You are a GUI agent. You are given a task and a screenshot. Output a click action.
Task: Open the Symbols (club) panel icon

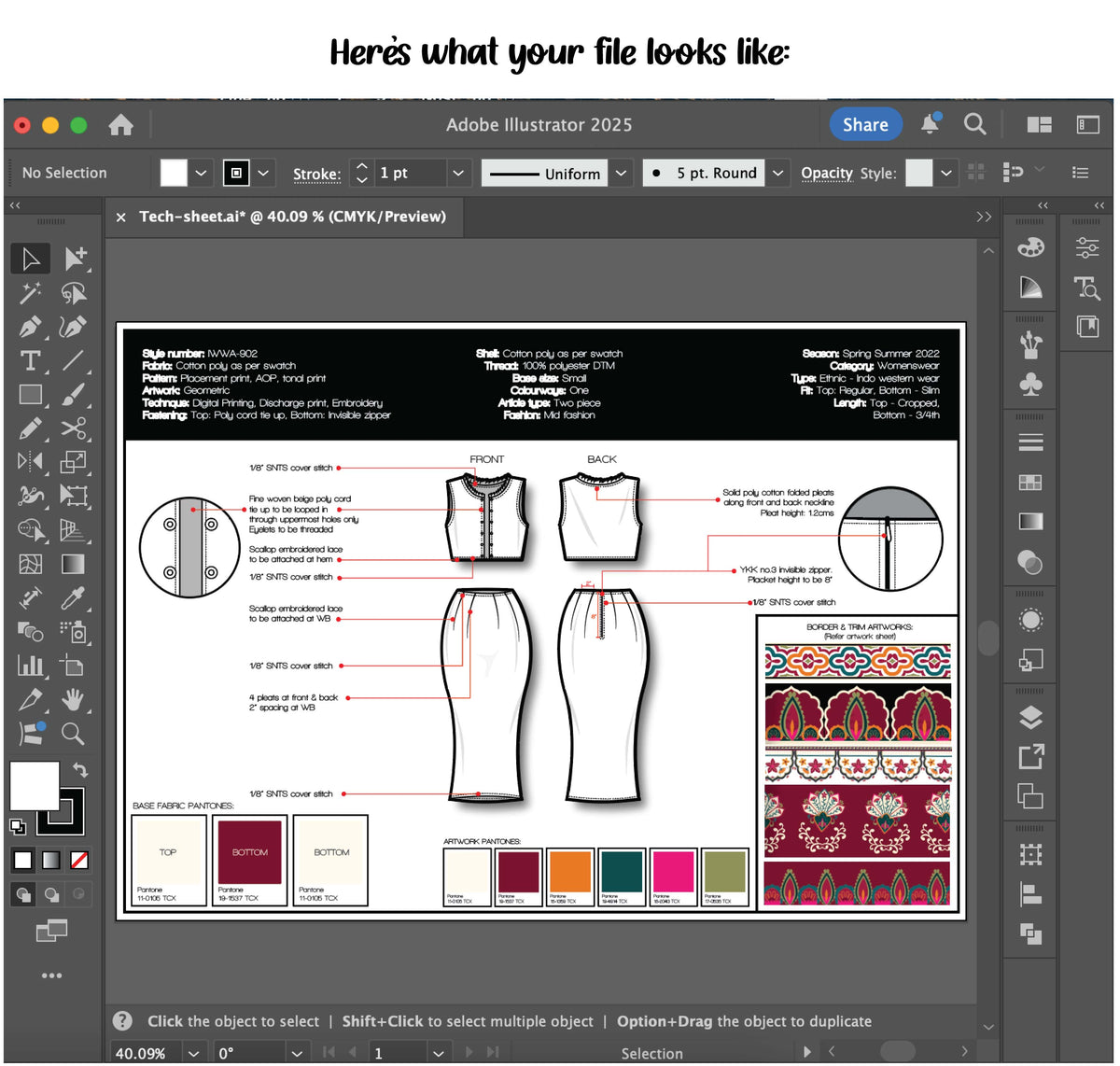click(x=1030, y=385)
